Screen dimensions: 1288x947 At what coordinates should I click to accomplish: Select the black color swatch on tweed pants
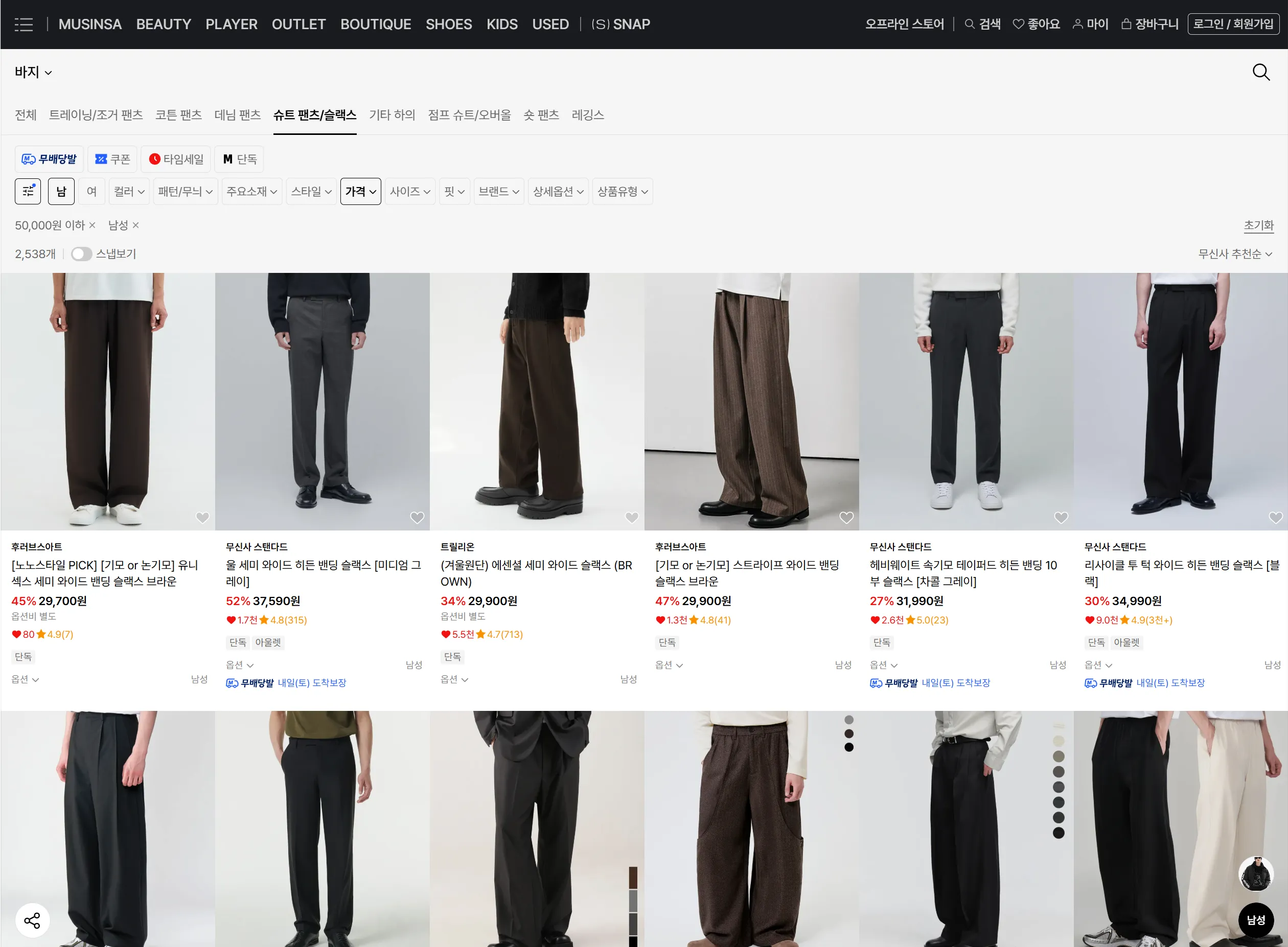pos(849,747)
